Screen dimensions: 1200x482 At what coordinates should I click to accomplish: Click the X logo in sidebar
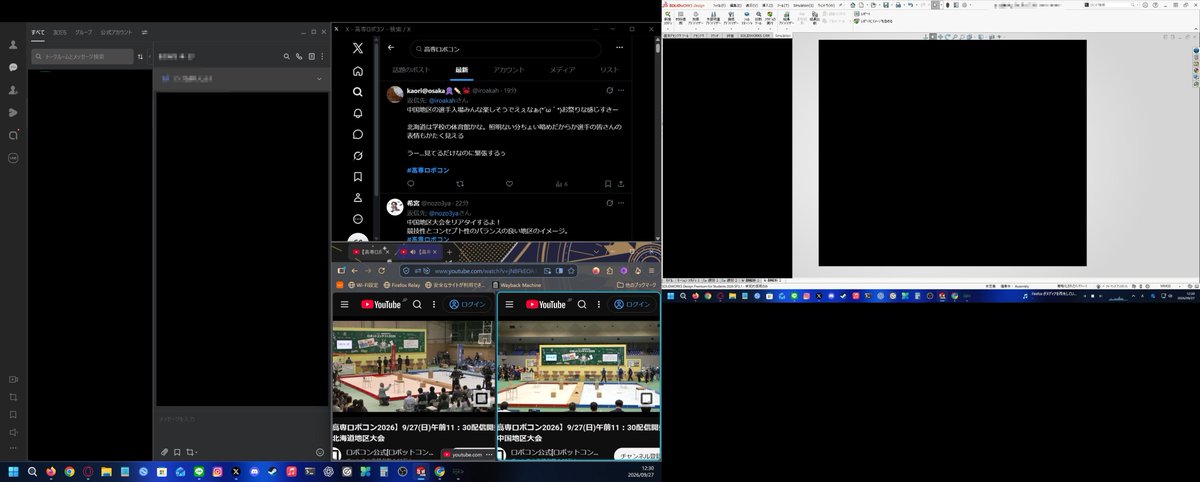(358, 48)
